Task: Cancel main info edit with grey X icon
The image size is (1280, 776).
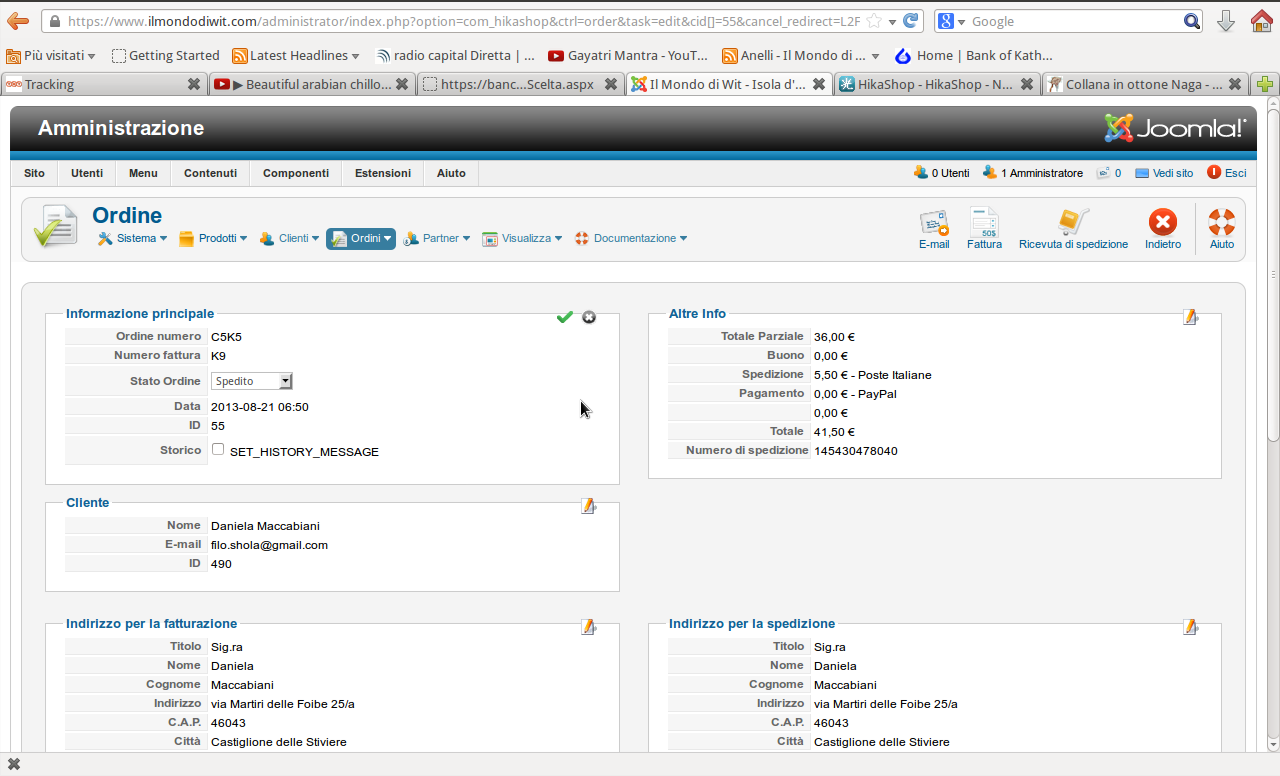Action: (x=589, y=317)
